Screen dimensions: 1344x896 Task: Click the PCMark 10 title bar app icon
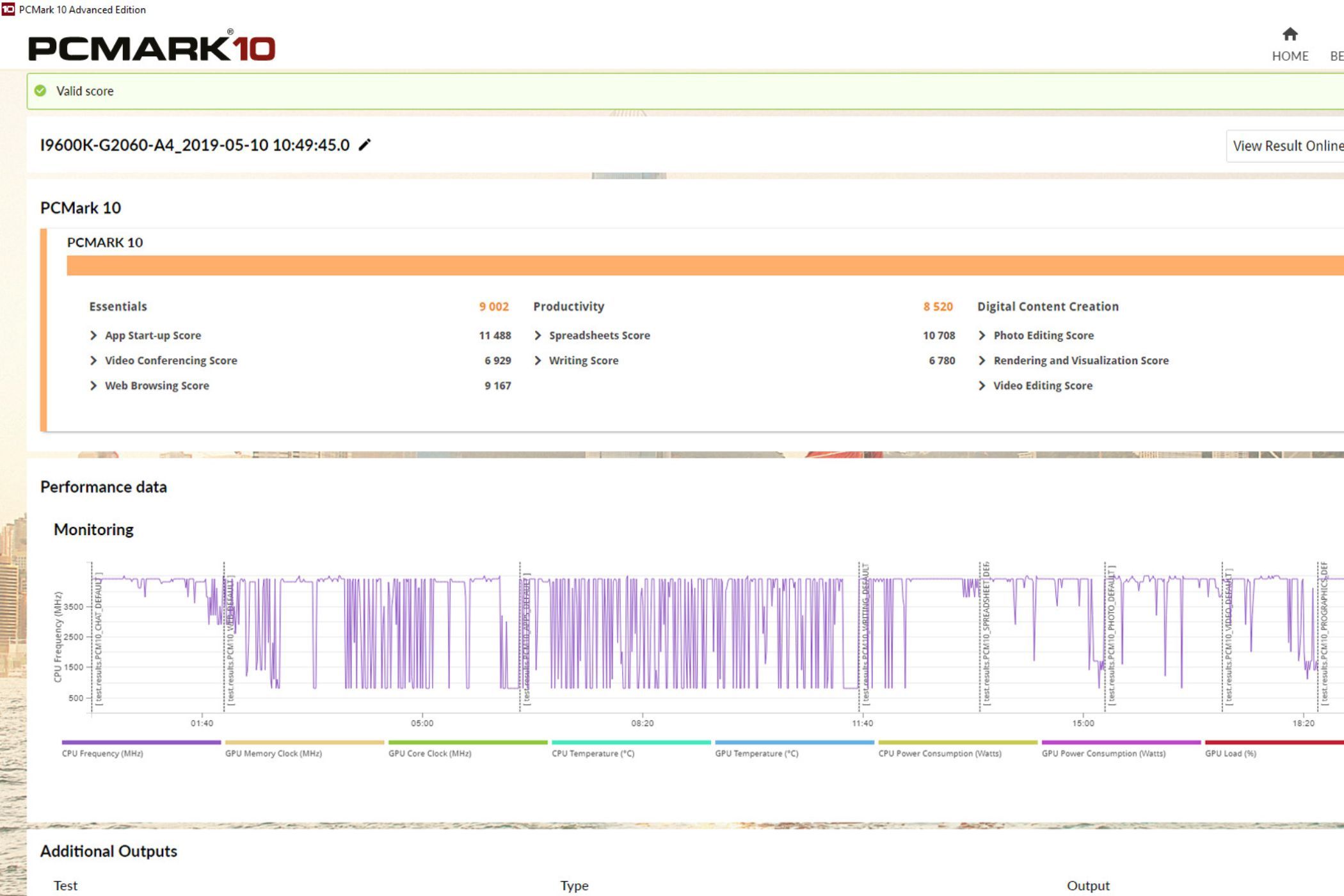click(8, 9)
